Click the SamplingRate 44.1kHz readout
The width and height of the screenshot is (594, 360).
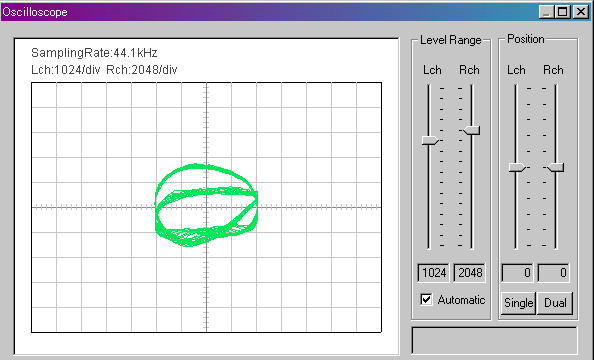point(94,53)
